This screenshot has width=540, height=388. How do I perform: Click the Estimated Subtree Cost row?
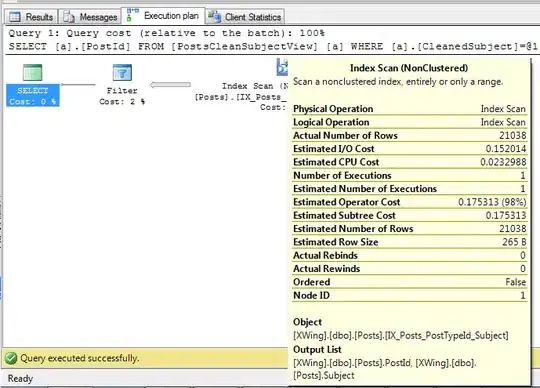(x=409, y=216)
